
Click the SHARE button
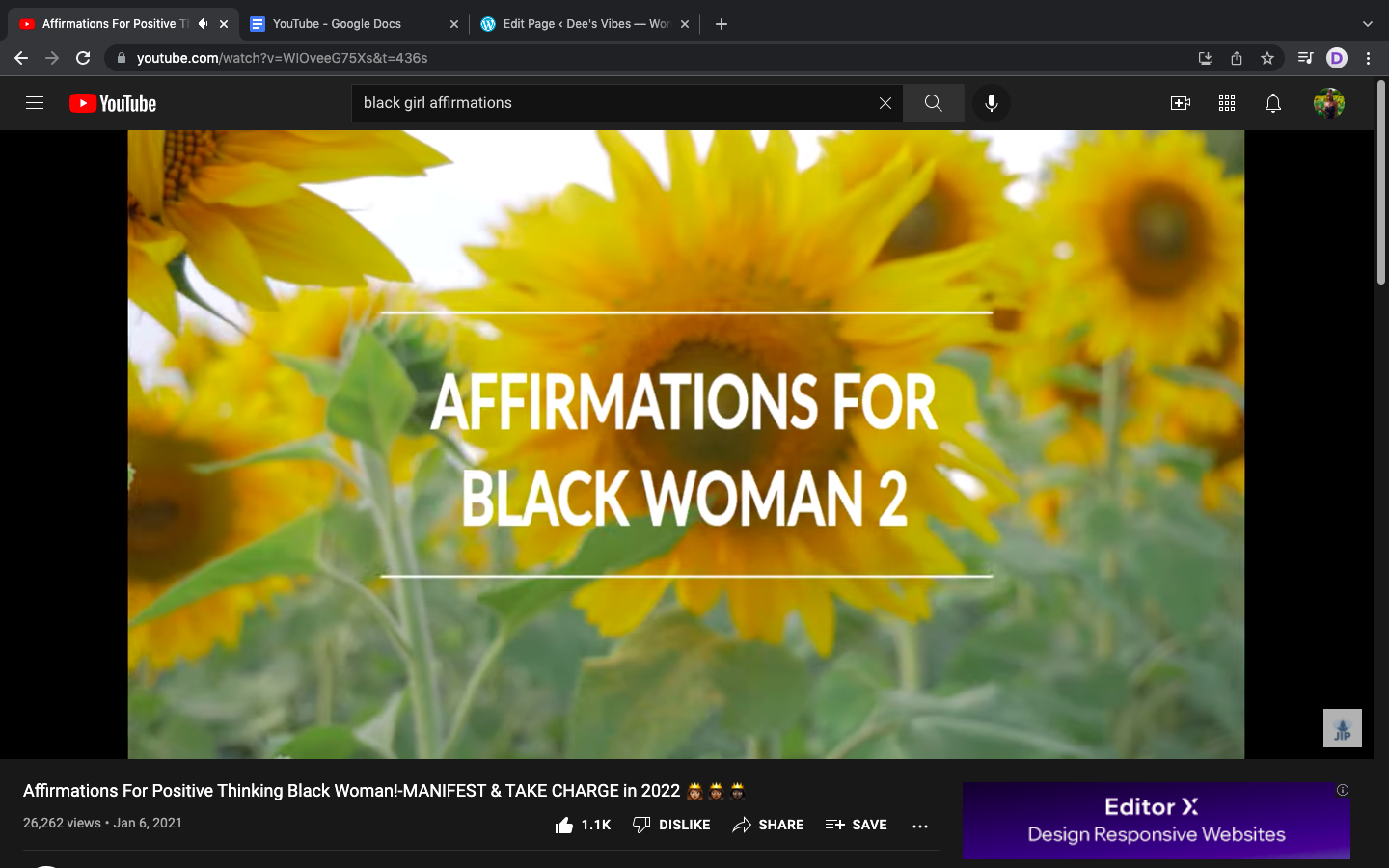(x=768, y=825)
